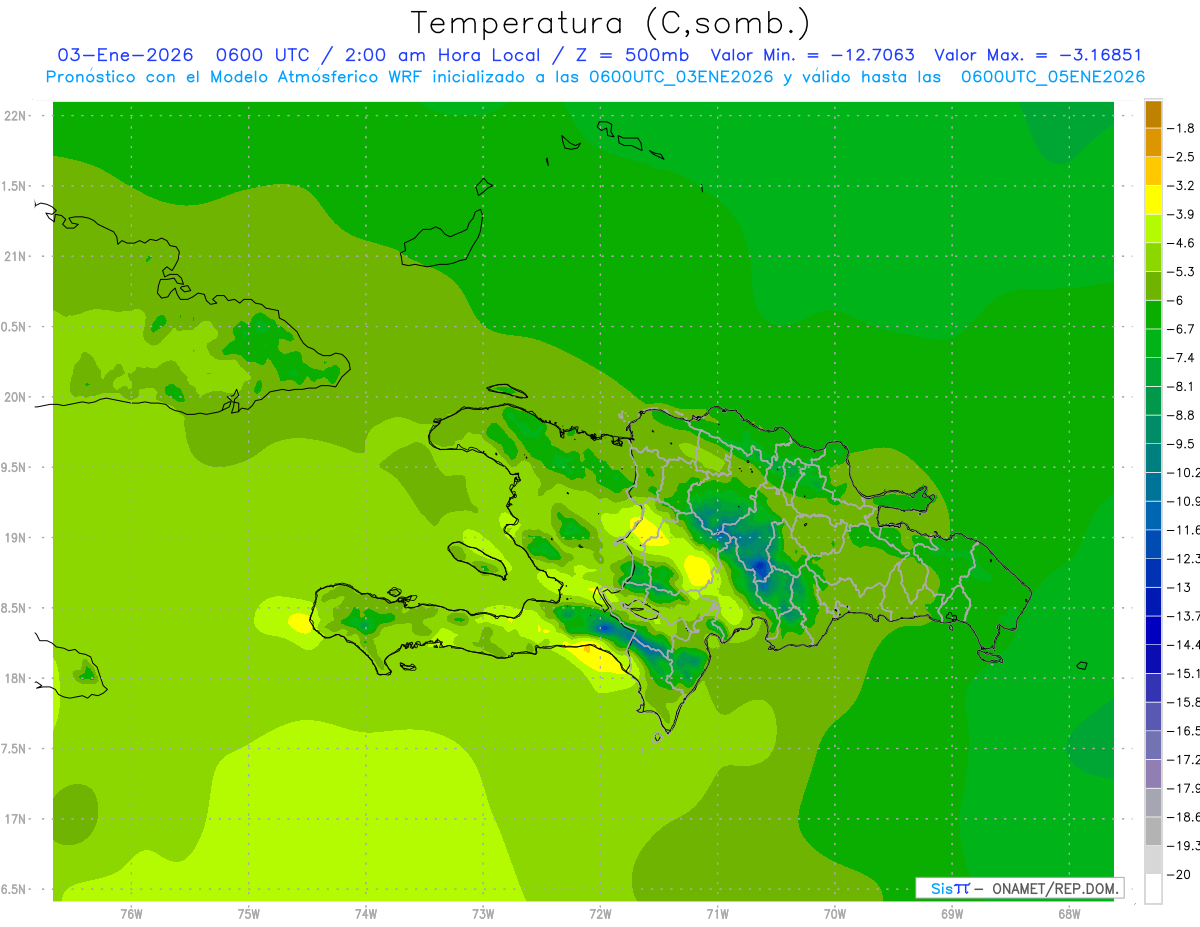Pick the blue swatch between -12.3 and -13
1200x927 pixels.
tap(1153, 573)
